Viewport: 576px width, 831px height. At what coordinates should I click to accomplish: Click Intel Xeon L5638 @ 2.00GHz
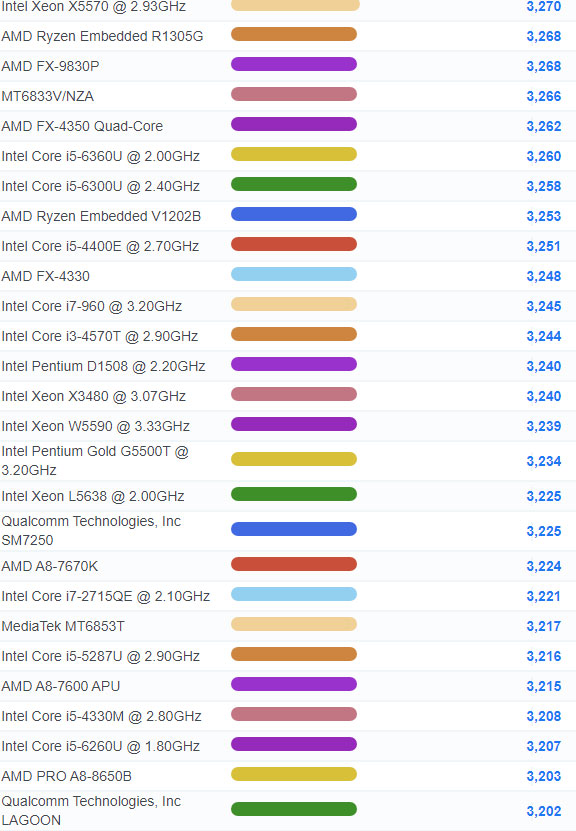click(x=93, y=496)
